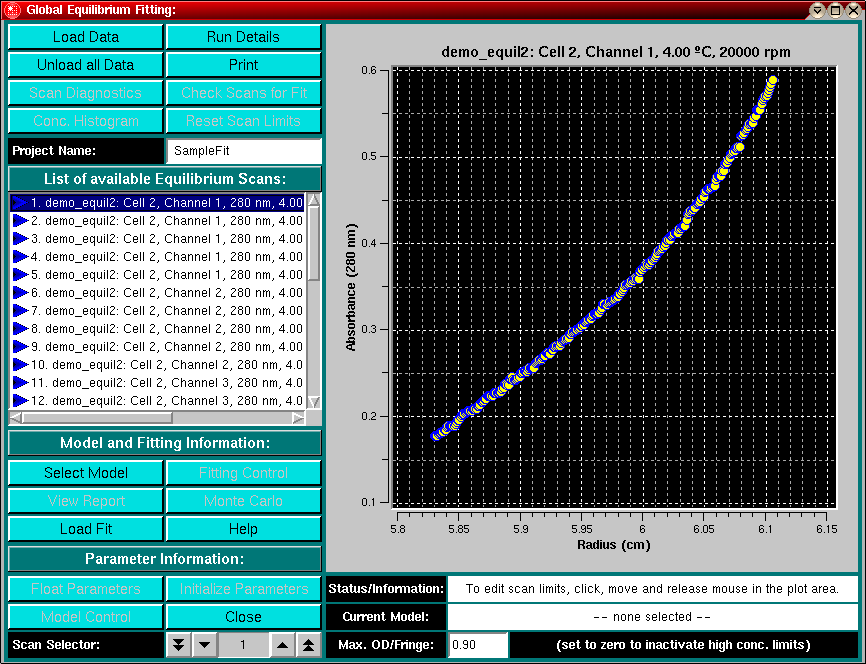Click the Select Model button
The width and height of the screenshot is (866, 664).
[x=86, y=473]
